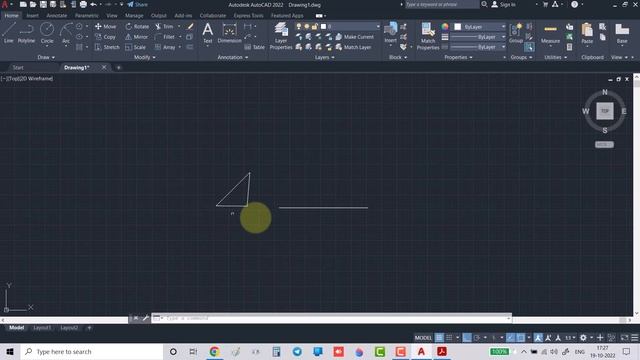The image size is (640, 360).
Task: Click the Base view icon
Action: 622,33
